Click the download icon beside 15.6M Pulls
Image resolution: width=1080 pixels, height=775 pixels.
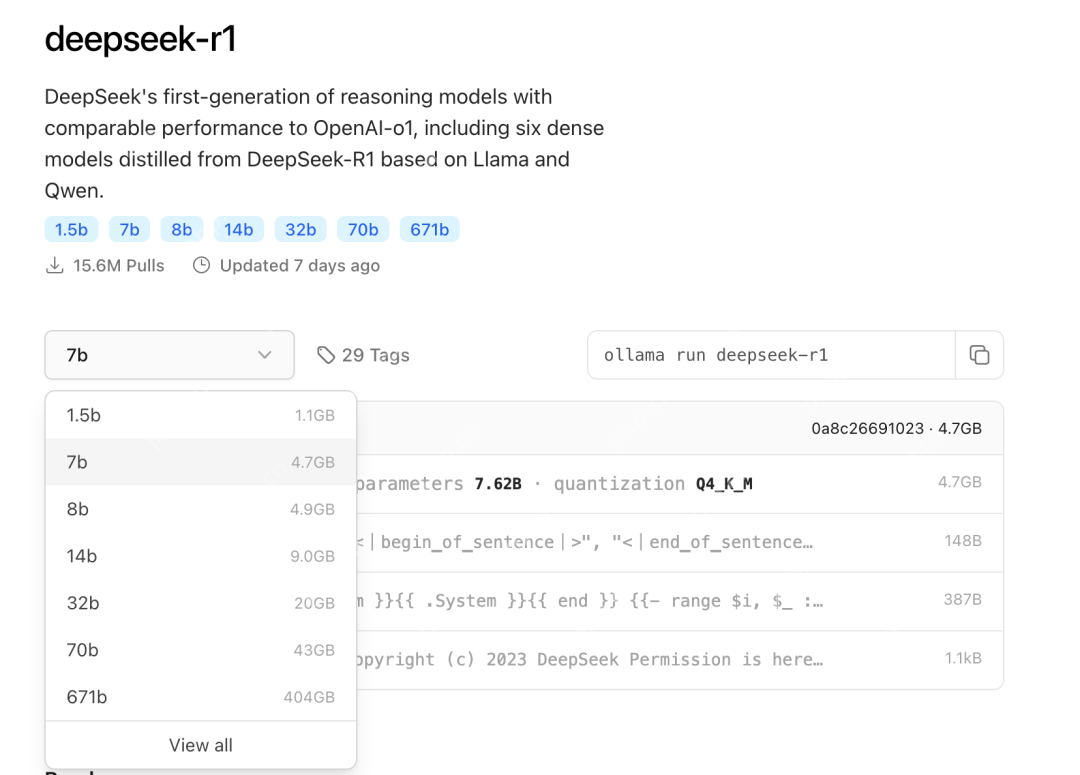(54, 265)
